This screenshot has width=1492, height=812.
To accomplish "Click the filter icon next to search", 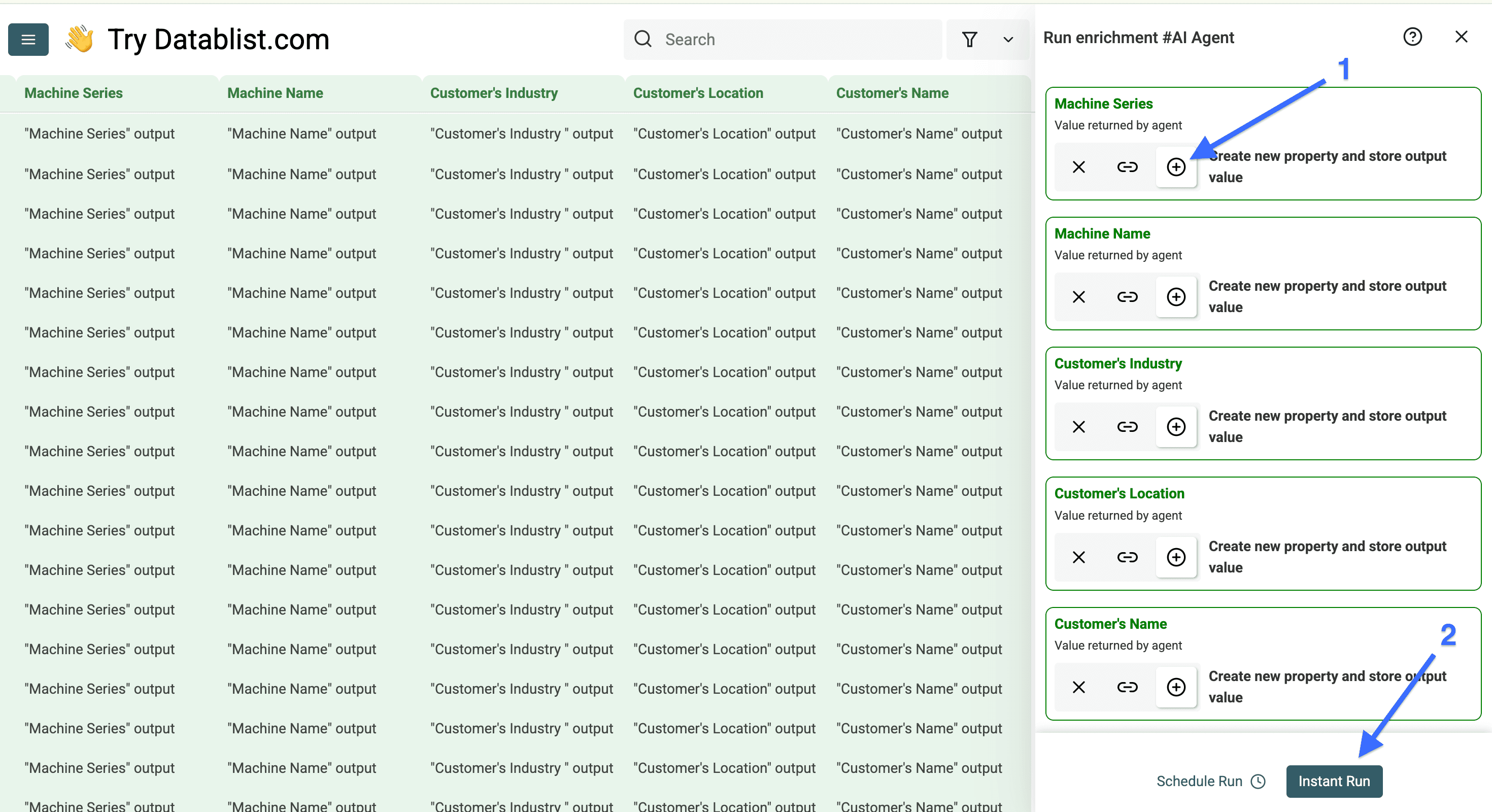I will tap(971, 40).
